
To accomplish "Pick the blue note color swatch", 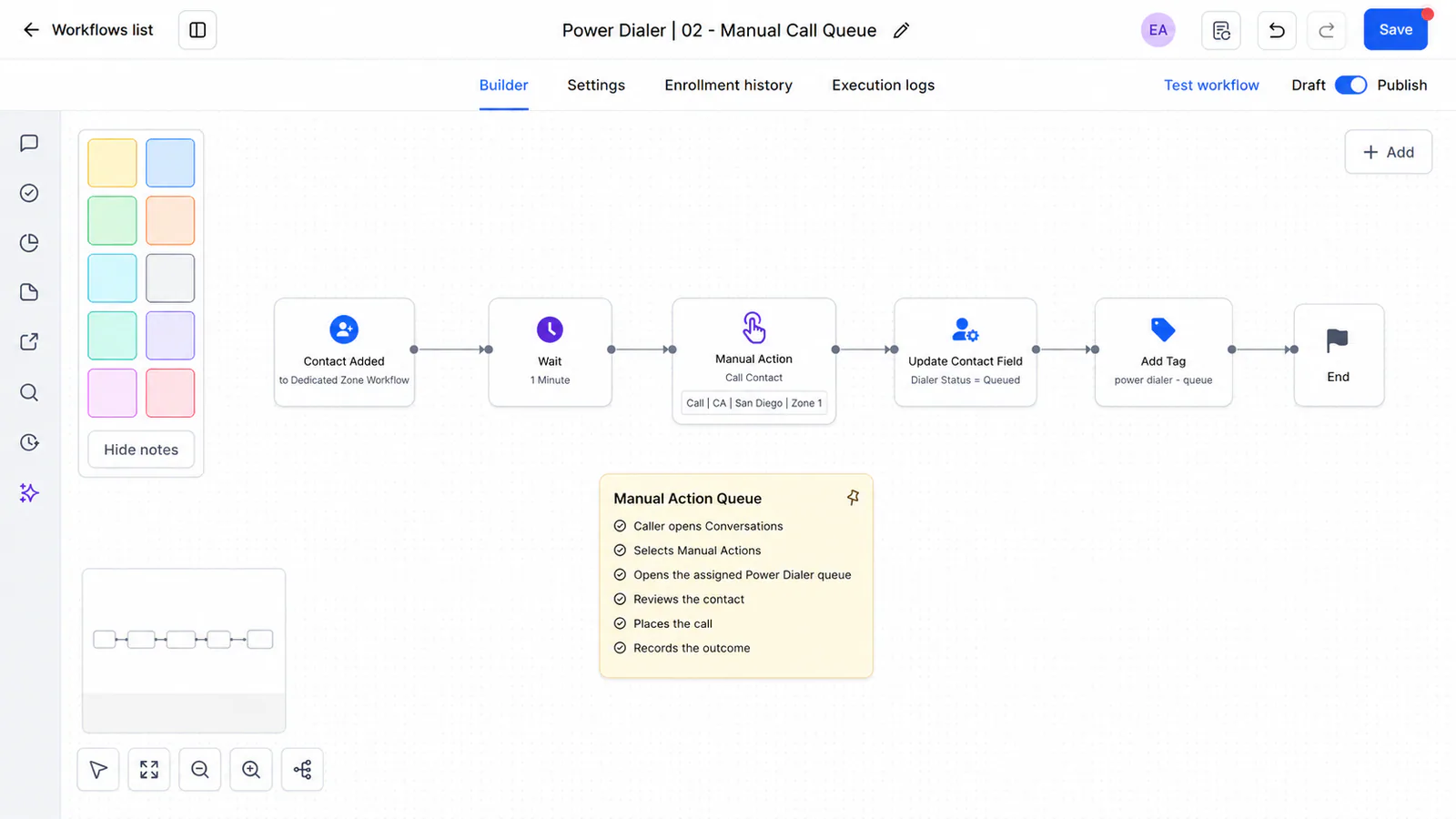I will 170,163.
